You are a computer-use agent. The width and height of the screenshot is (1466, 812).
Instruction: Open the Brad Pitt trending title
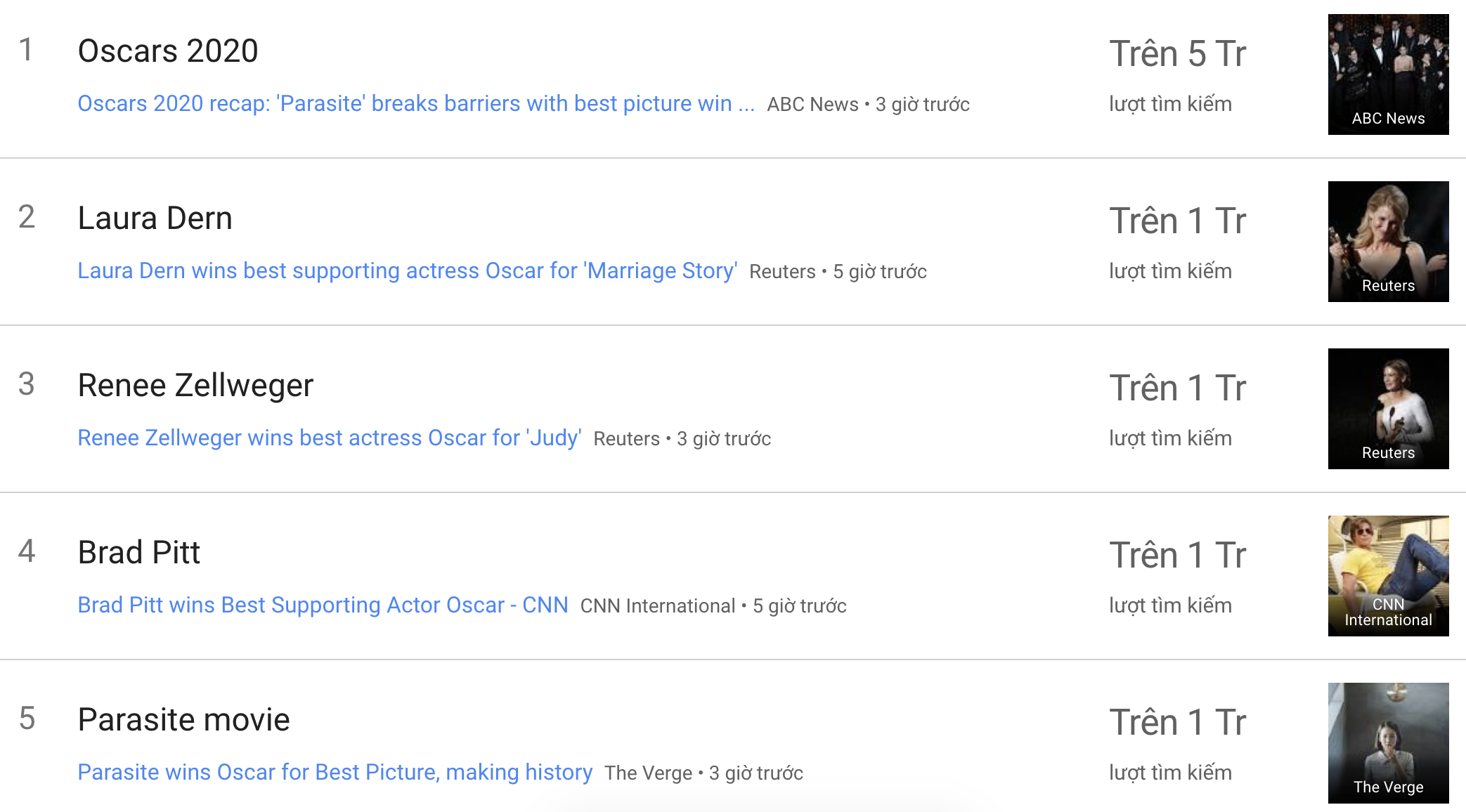pyautogui.click(x=138, y=553)
